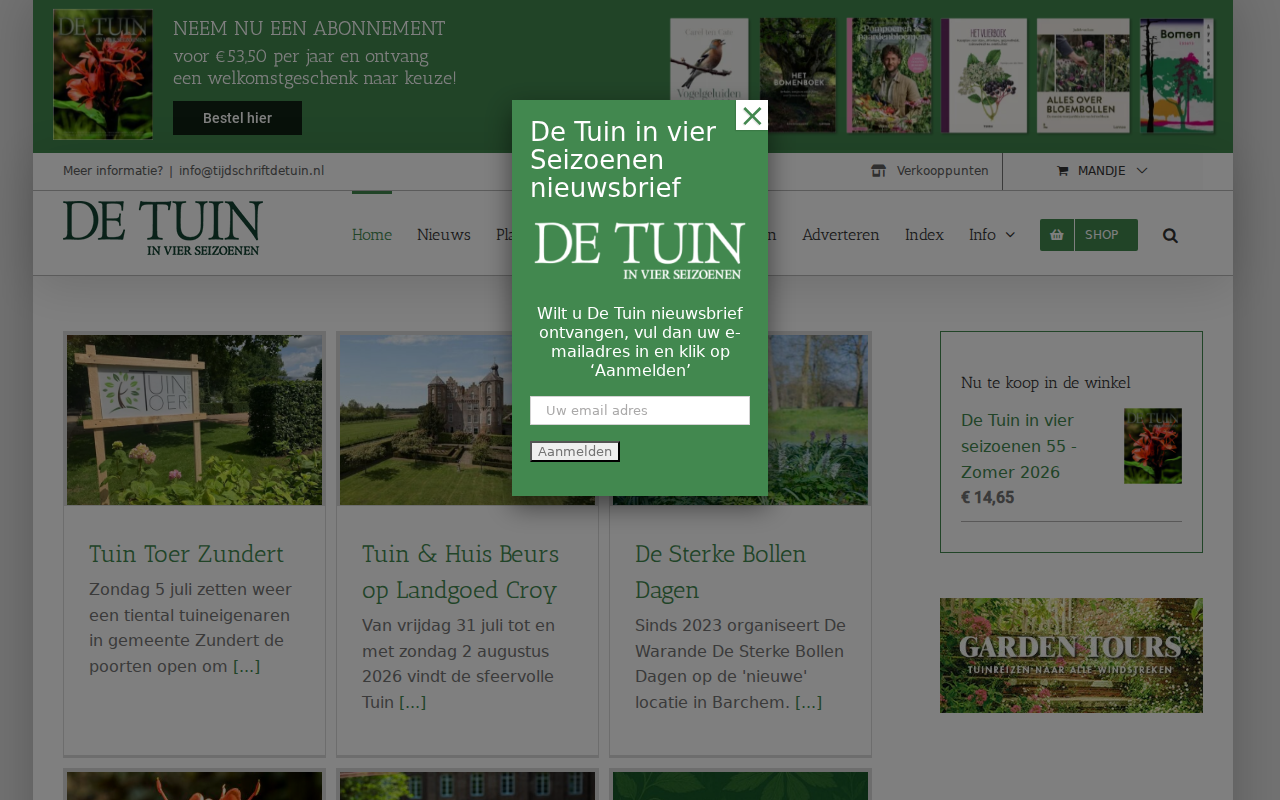Viewport: 1280px width, 800px height.
Task: Click the Het Vlierboek book cover
Action: pos(984,75)
